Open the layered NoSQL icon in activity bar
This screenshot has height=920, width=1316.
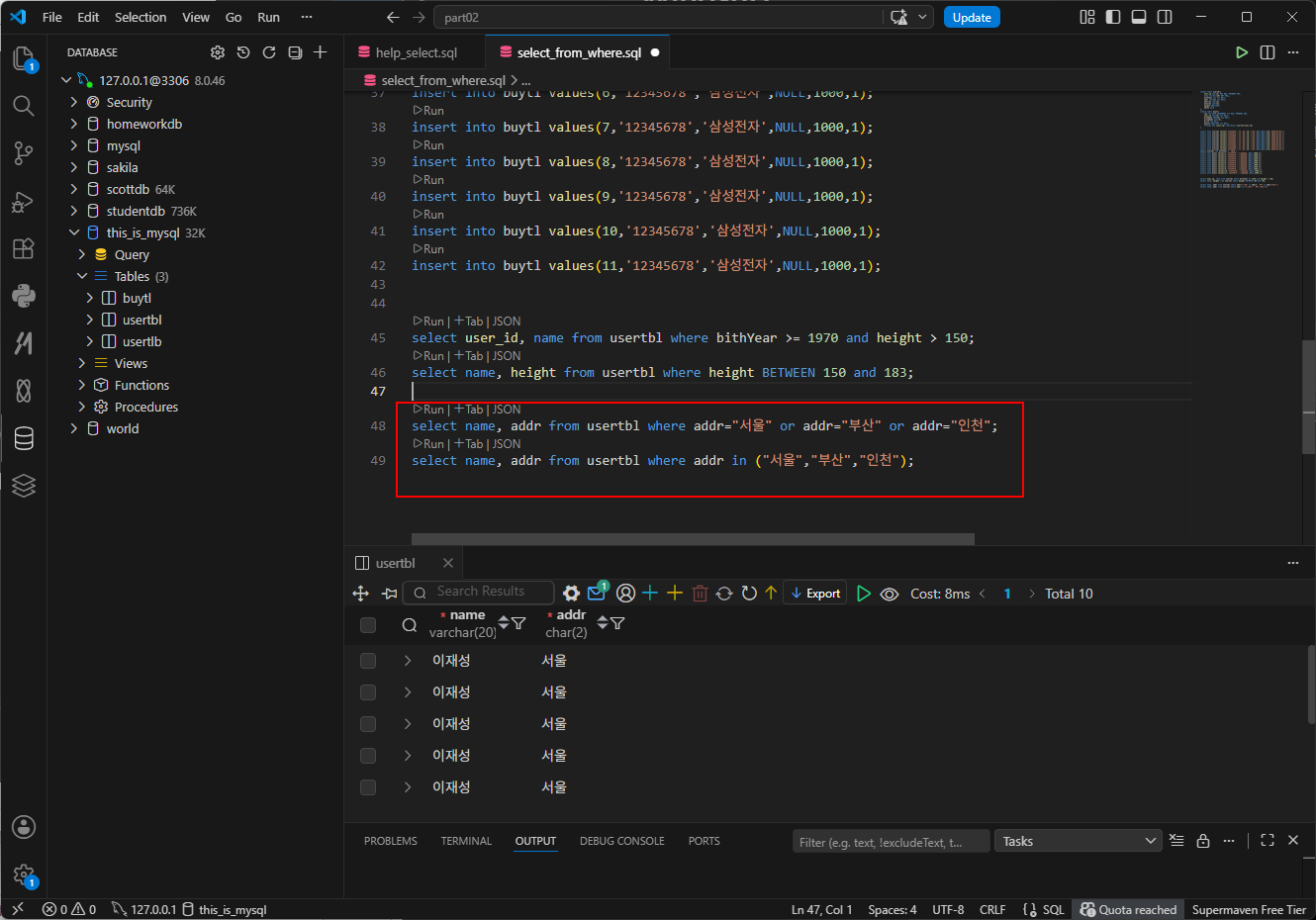coord(24,485)
